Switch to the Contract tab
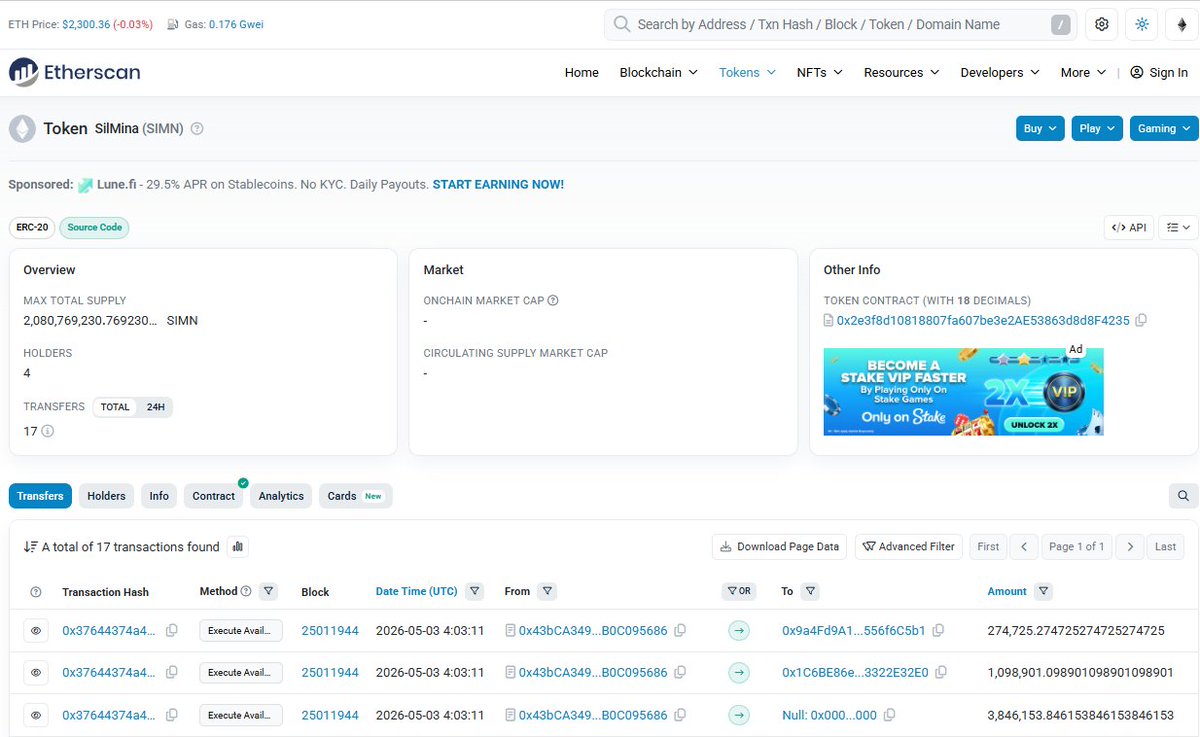 coord(214,496)
